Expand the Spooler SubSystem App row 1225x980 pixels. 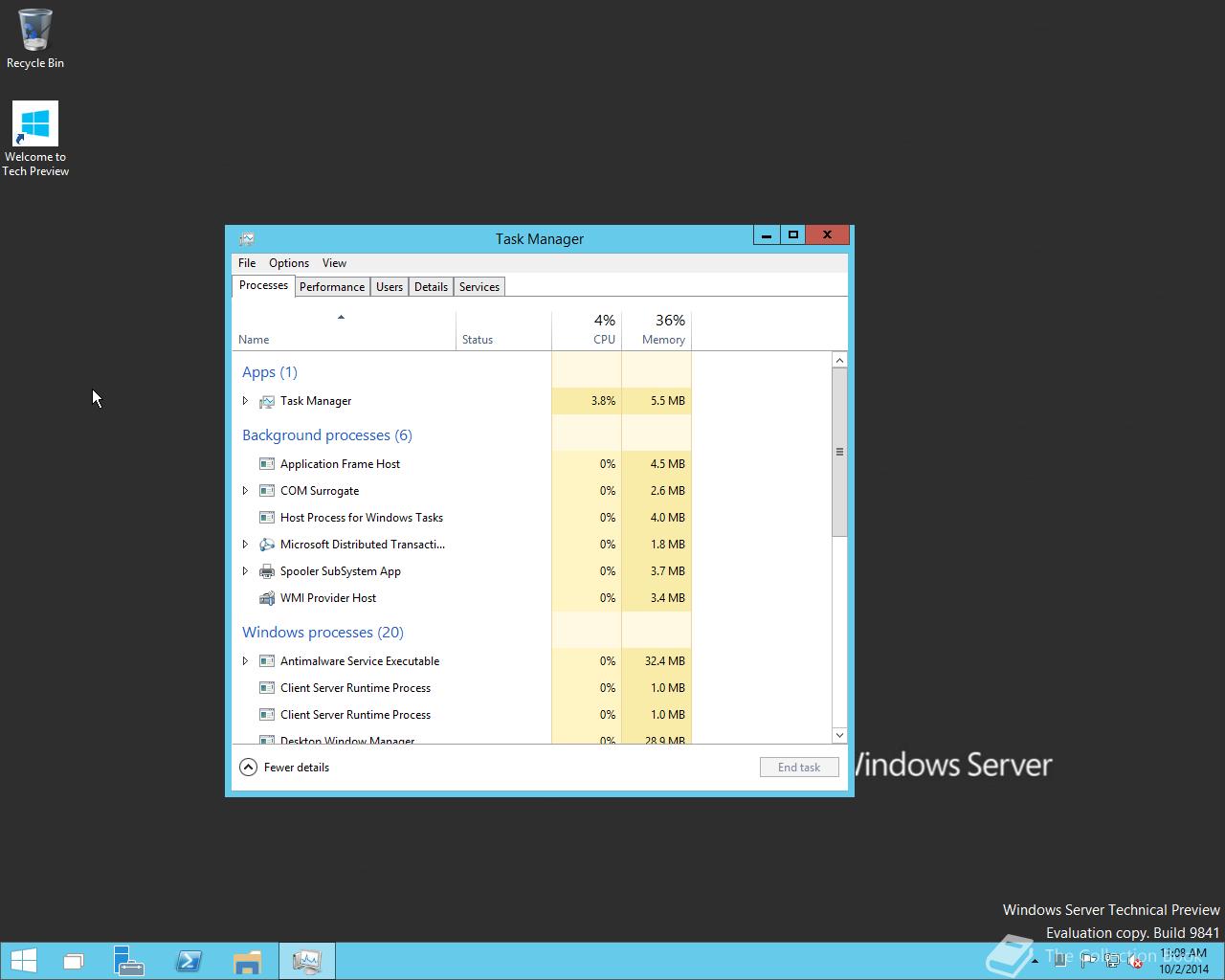point(245,571)
